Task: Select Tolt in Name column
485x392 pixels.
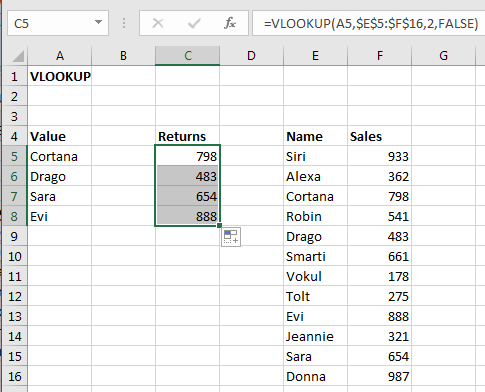Action: coord(315,296)
